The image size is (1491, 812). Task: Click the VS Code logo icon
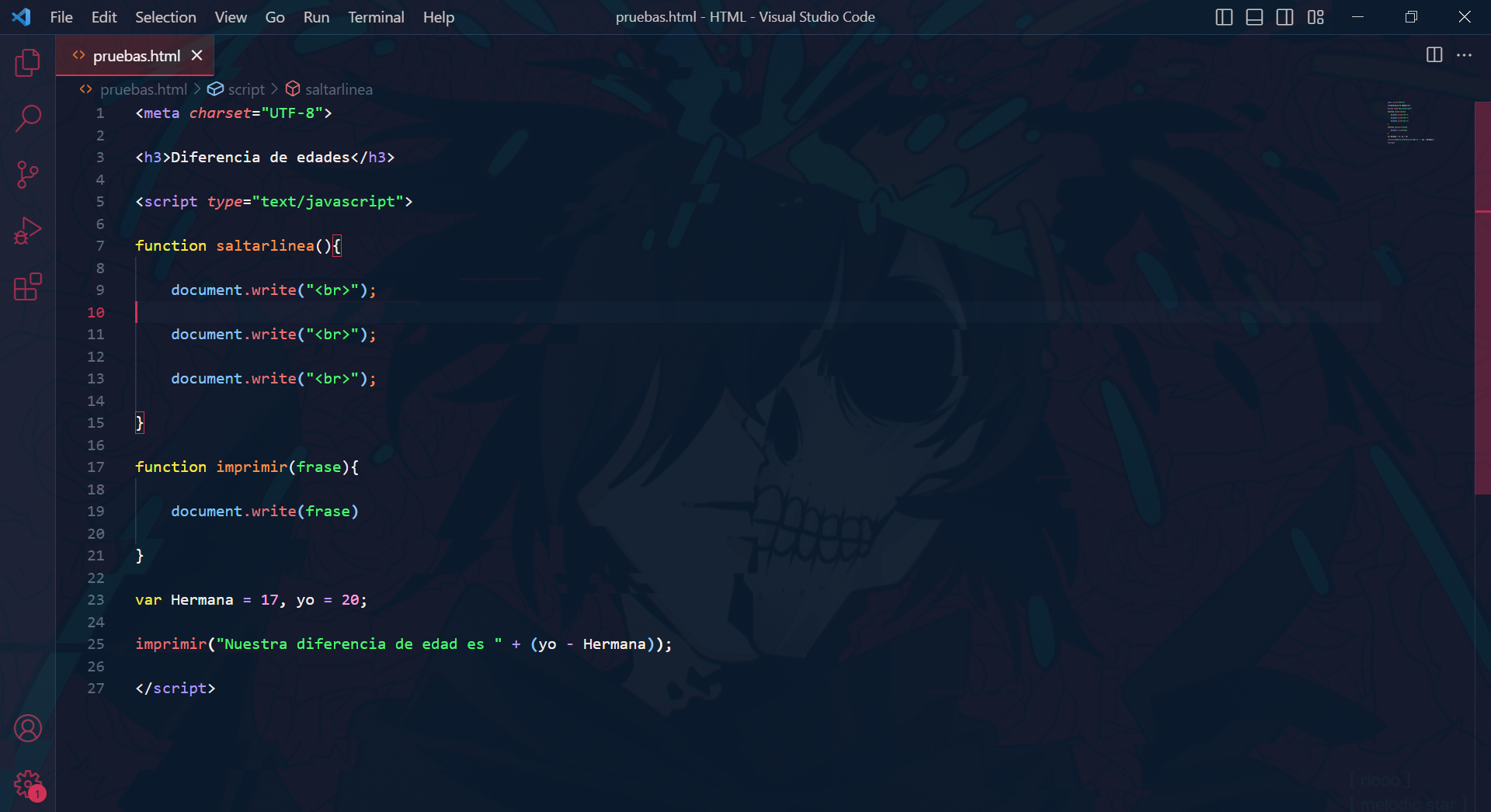22,16
